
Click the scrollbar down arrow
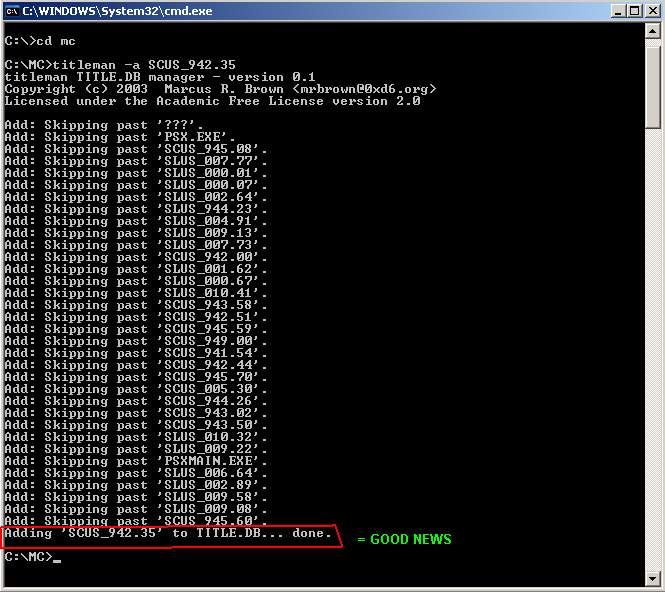652,578
